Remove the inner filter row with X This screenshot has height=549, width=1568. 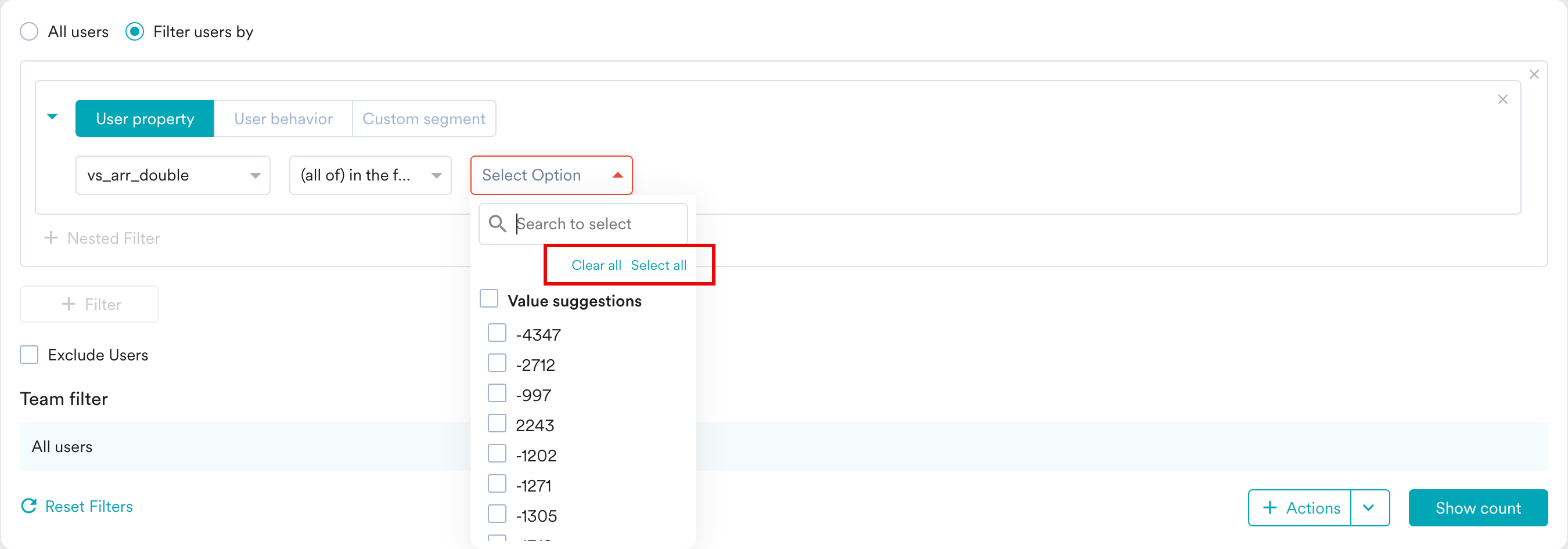[x=1502, y=99]
